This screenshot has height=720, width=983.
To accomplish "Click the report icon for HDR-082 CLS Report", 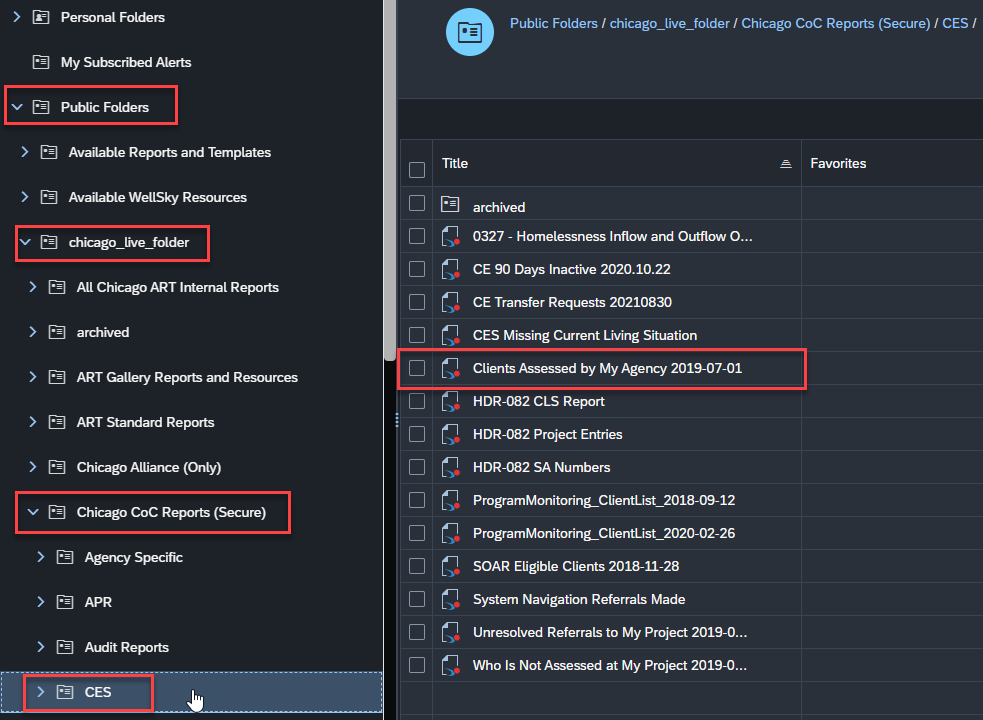I will [450, 401].
